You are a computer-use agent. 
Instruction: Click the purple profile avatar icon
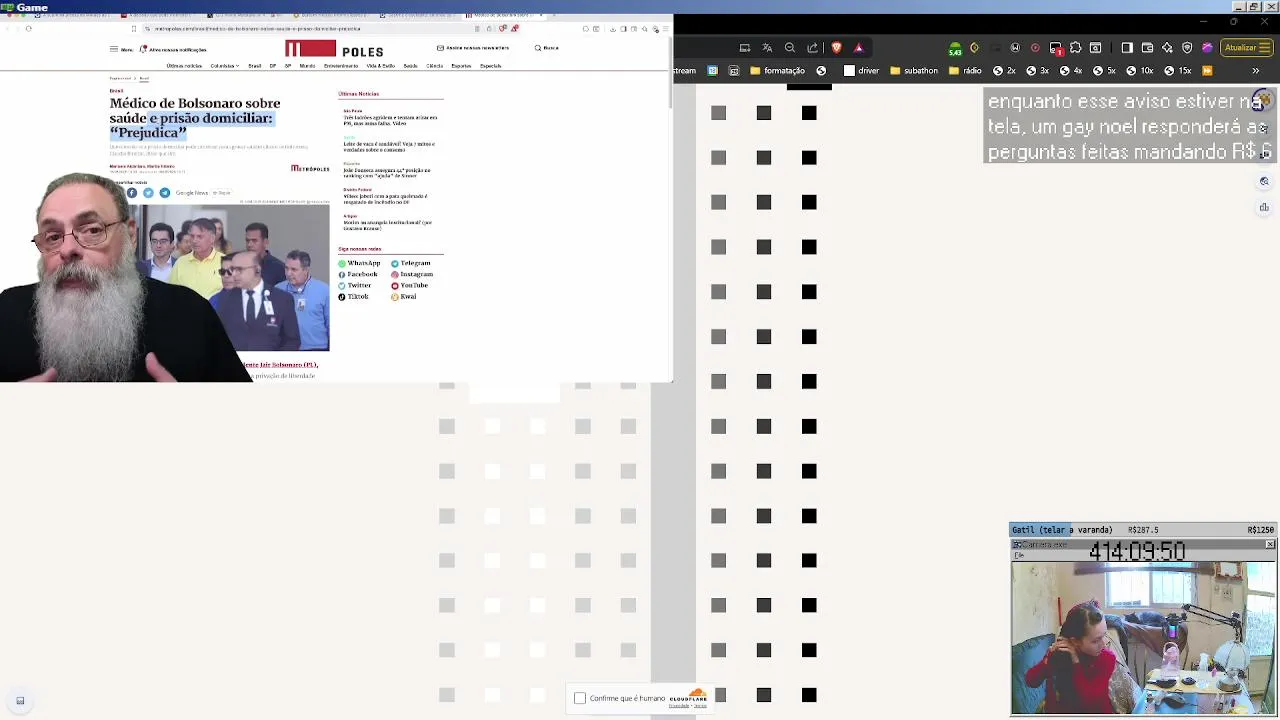tap(1207, 48)
